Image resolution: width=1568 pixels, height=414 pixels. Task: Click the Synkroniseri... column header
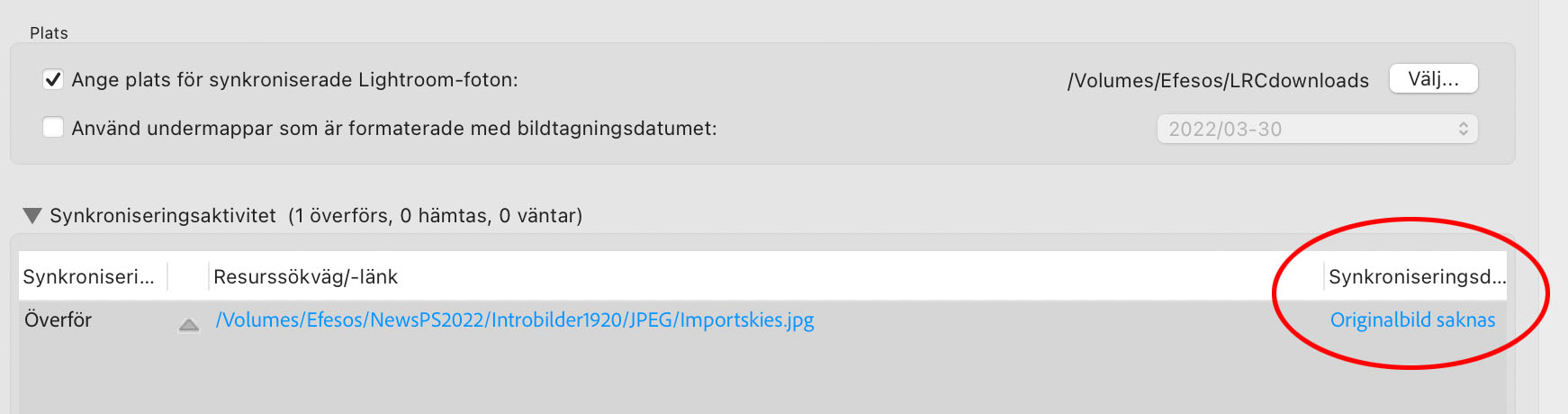pyautogui.click(x=90, y=276)
